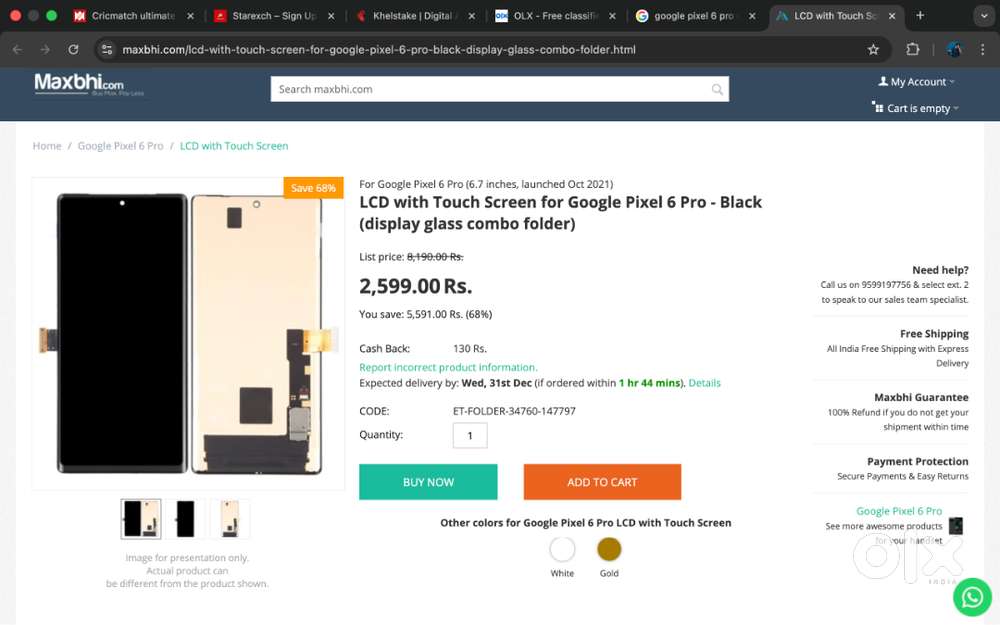
Task: Click the Maxbhi.com logo
Action: point(80,84)
